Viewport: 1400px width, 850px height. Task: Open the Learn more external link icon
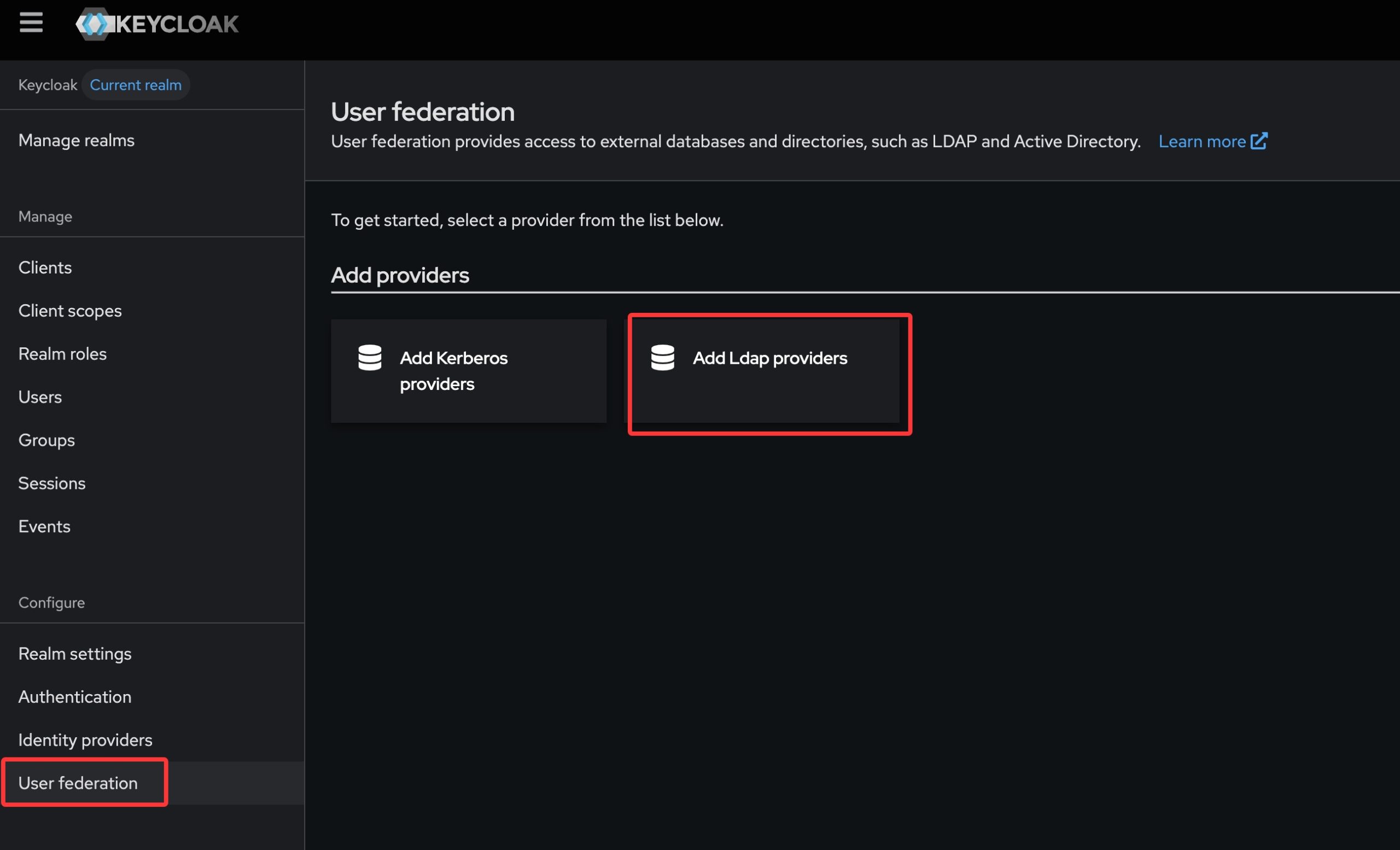pyautogui.click(x=1259, y=141)
